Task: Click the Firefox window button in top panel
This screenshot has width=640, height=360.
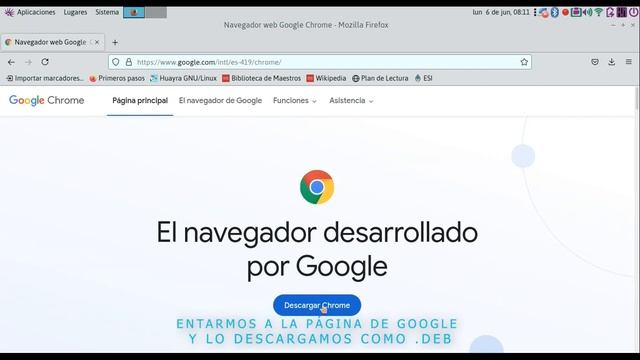Action: click(x=134, y=12)
